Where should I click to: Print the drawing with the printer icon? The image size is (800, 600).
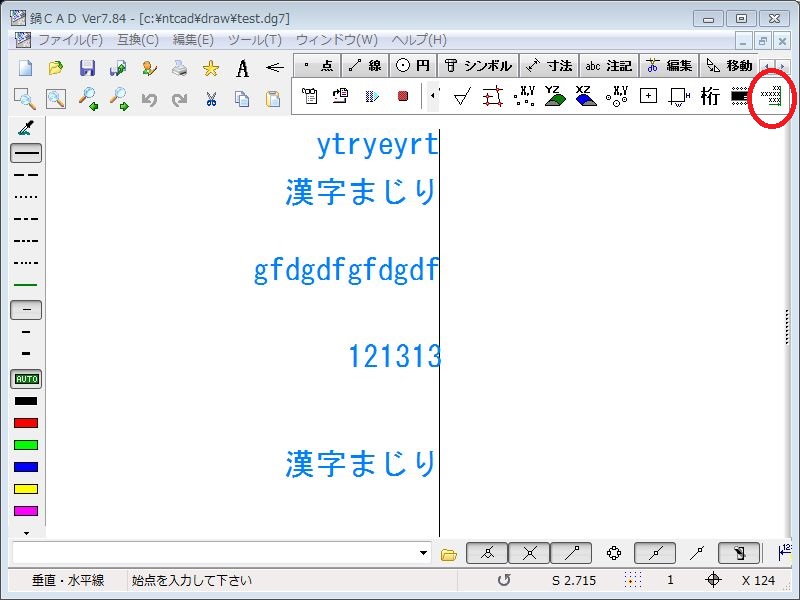[180, 68]
